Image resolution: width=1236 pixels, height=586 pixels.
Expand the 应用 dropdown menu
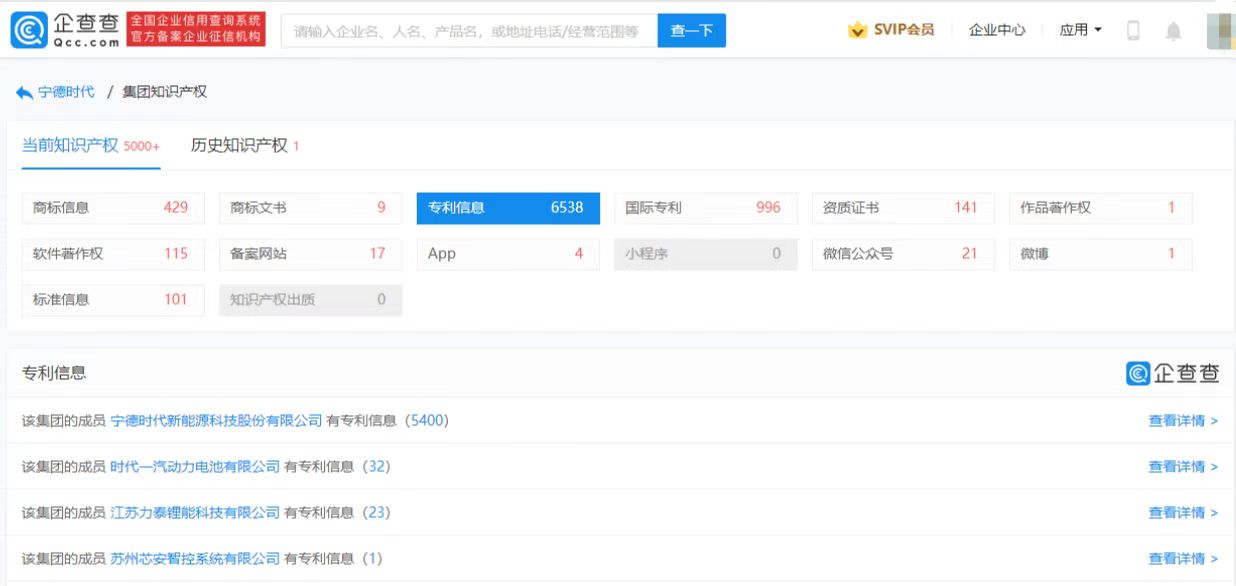(1081, 30)
